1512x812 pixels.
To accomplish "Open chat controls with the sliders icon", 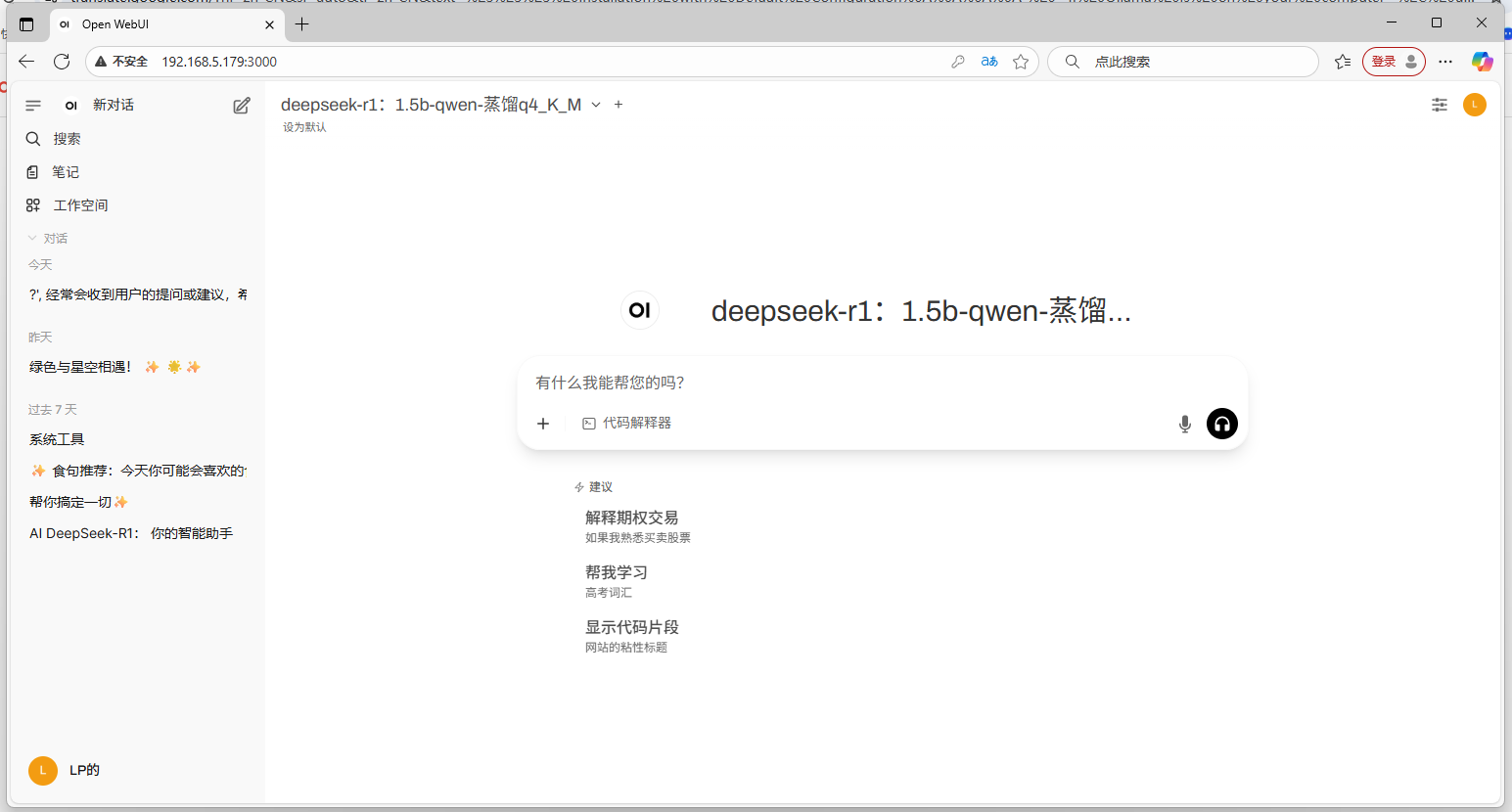I will click(1439, 105).
